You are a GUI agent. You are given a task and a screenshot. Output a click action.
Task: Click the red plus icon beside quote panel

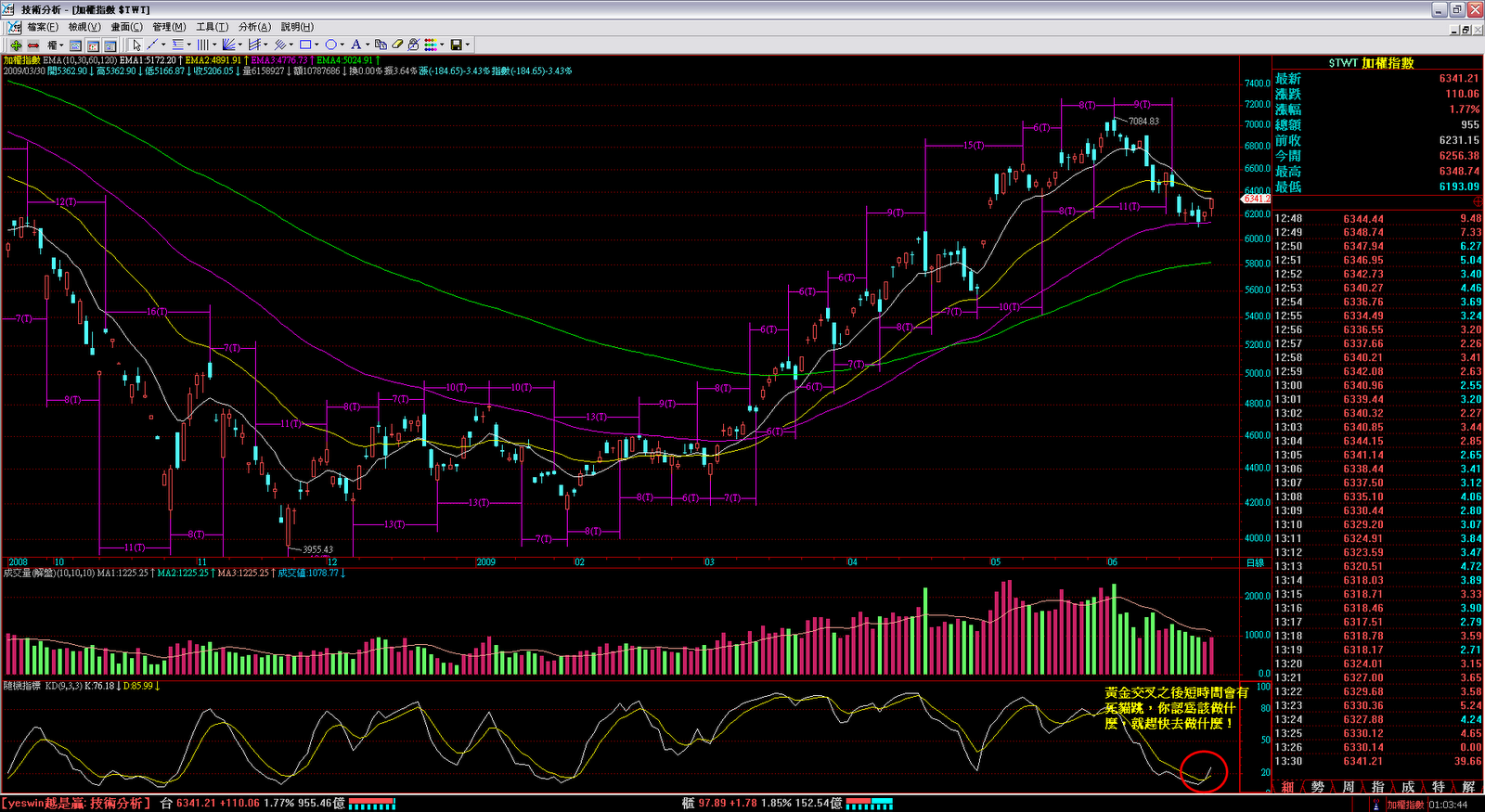pyautogui.click(x=1478, y=201)
